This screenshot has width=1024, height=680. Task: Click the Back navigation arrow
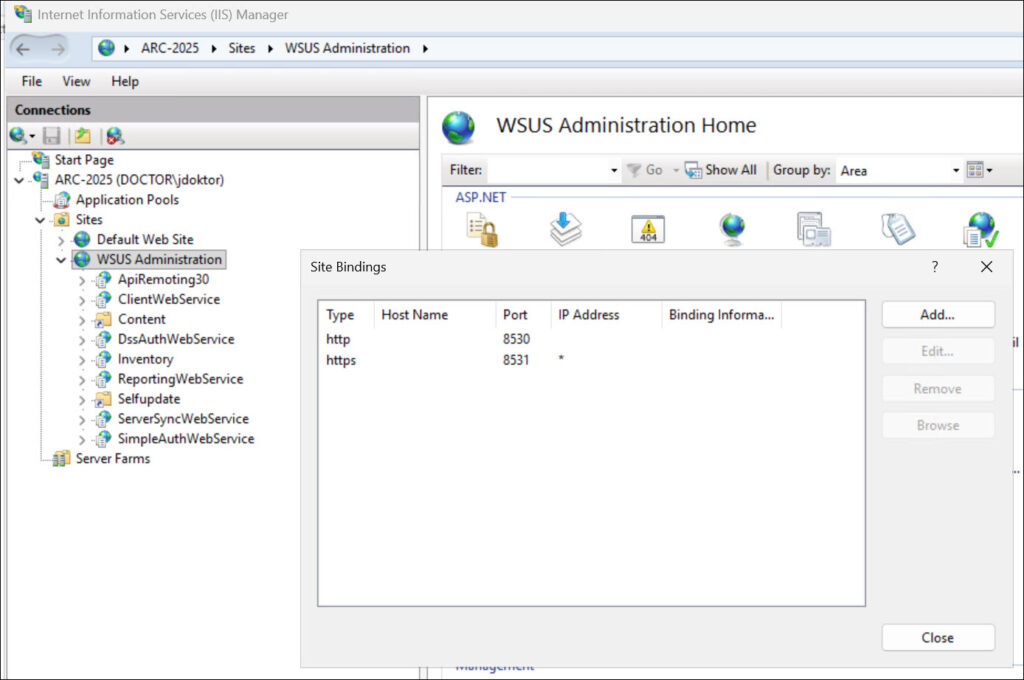[x=23, y=48]
